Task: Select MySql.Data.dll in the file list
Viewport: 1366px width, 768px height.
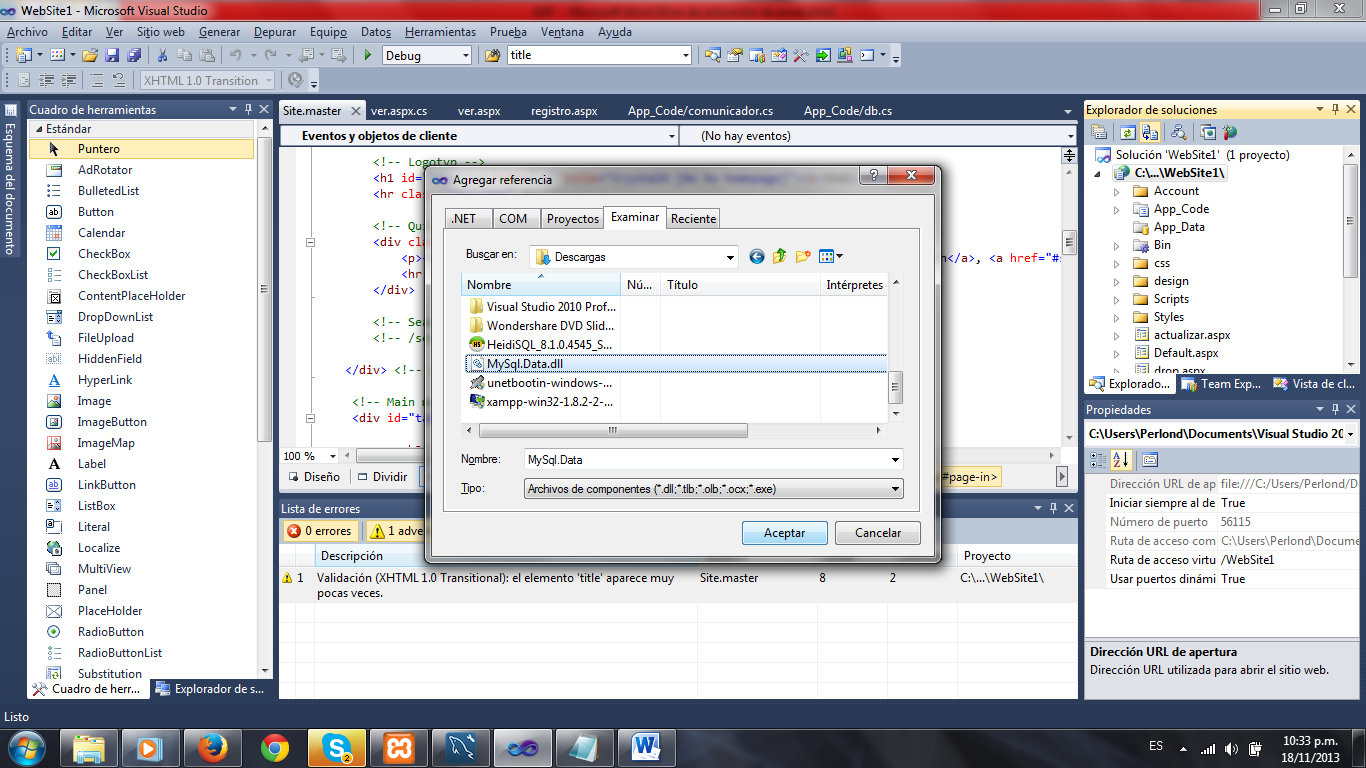Action: 676,364
